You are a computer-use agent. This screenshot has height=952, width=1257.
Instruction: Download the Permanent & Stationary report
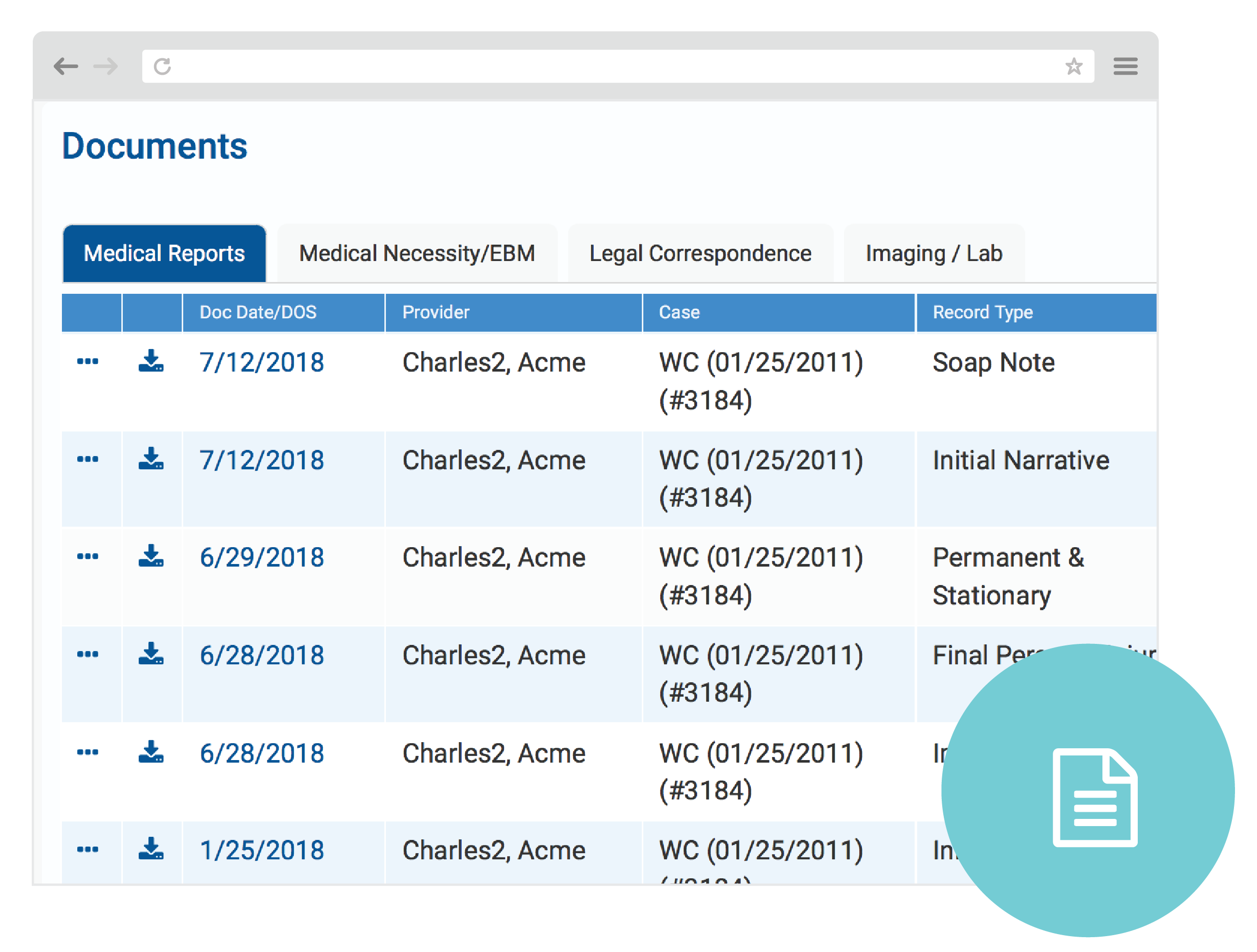point(150,556)
